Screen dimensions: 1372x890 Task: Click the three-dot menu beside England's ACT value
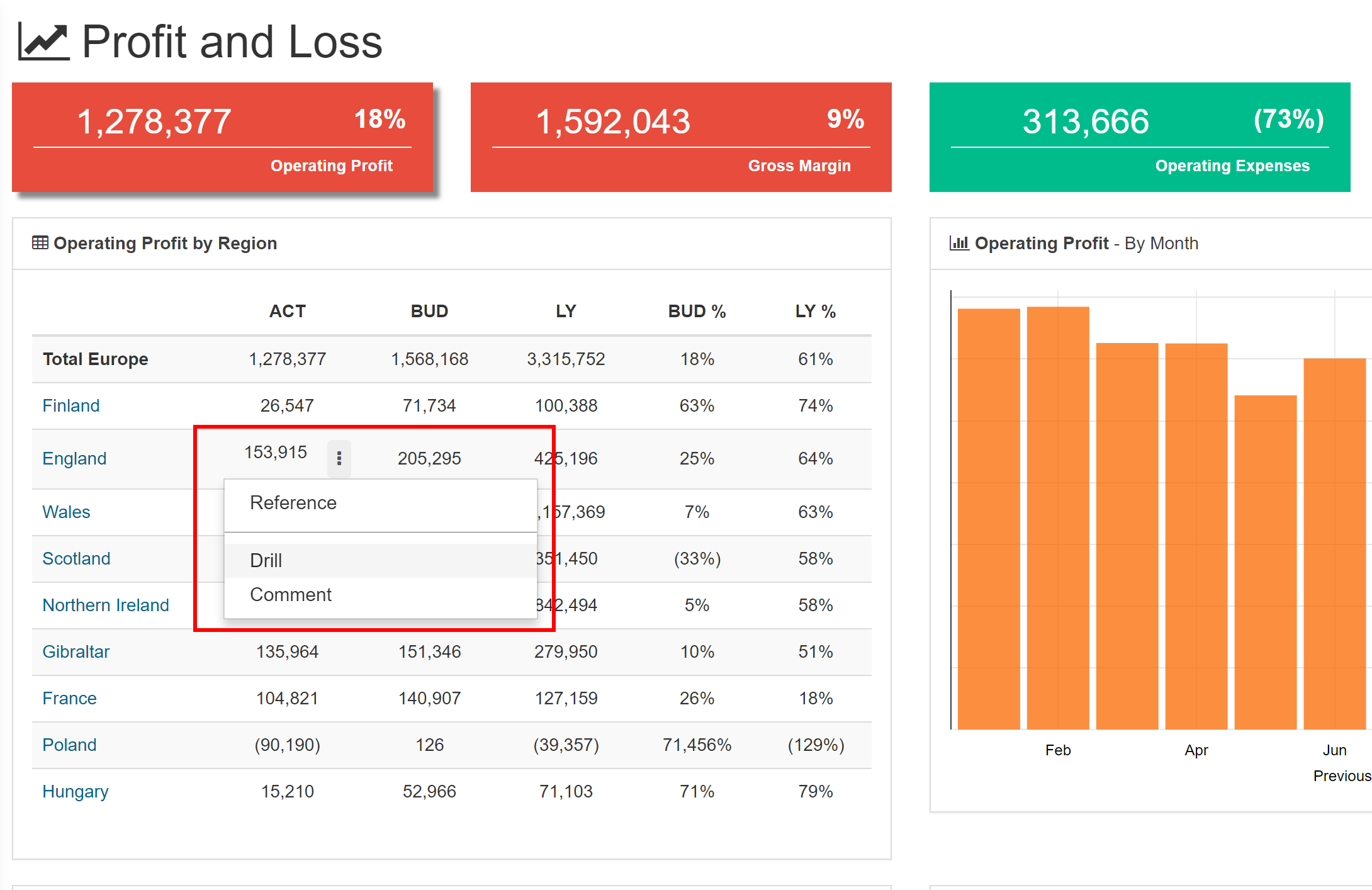(x=339, y=458)
